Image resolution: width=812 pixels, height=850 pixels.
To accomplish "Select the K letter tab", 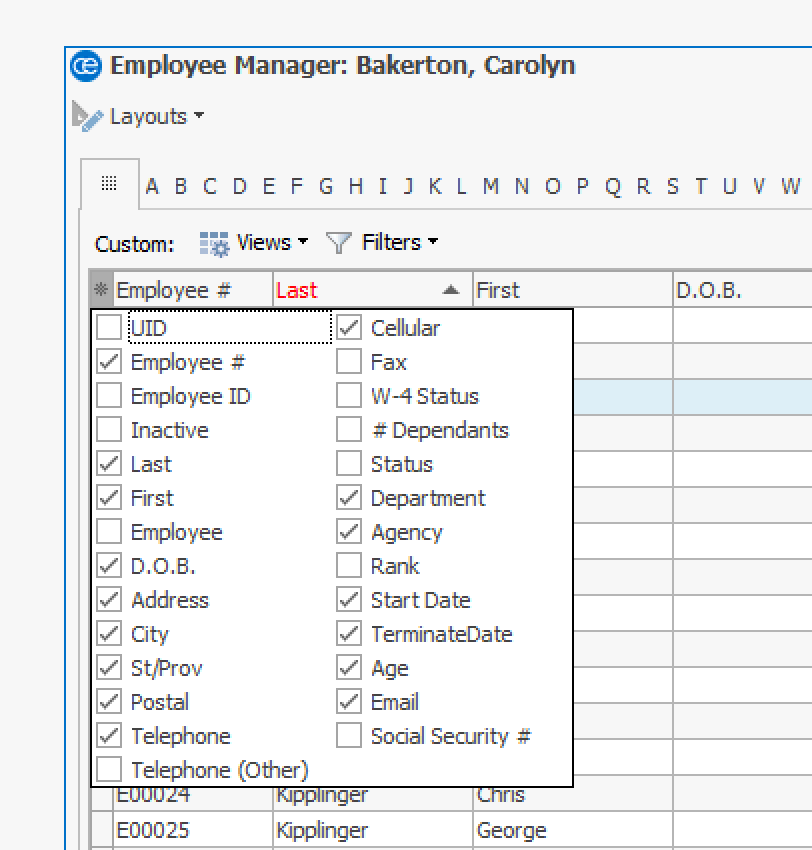I will click(x=435, y=186).
